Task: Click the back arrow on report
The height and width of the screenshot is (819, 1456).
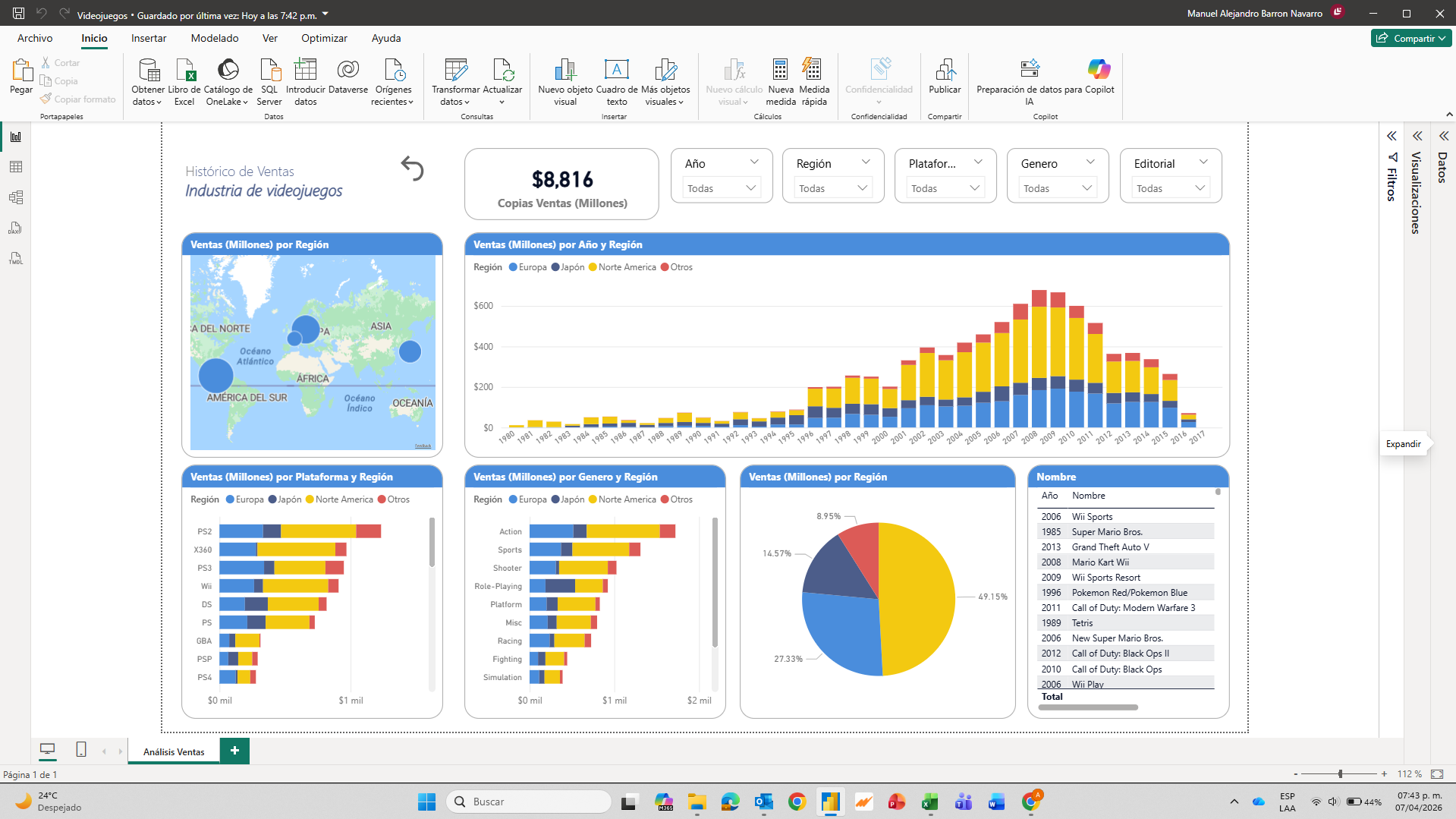Action: click(412, 169)
